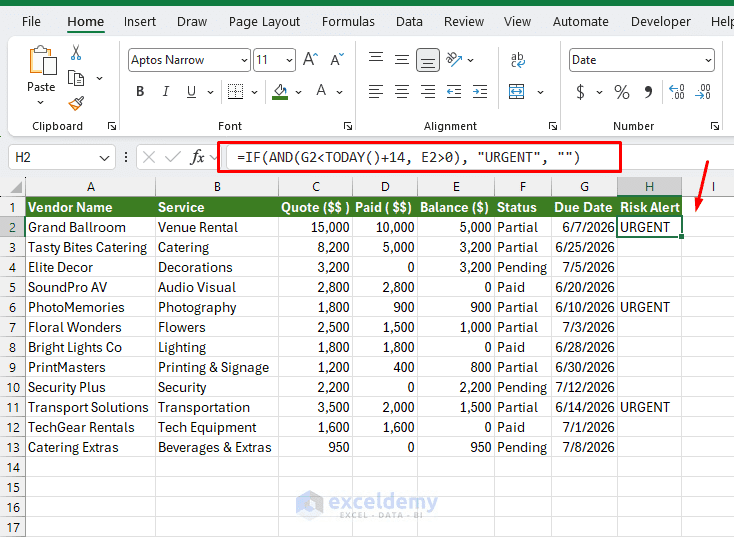Open fill color palette arrow
Viewport: 734px width, 537px height.
point(299,92)
